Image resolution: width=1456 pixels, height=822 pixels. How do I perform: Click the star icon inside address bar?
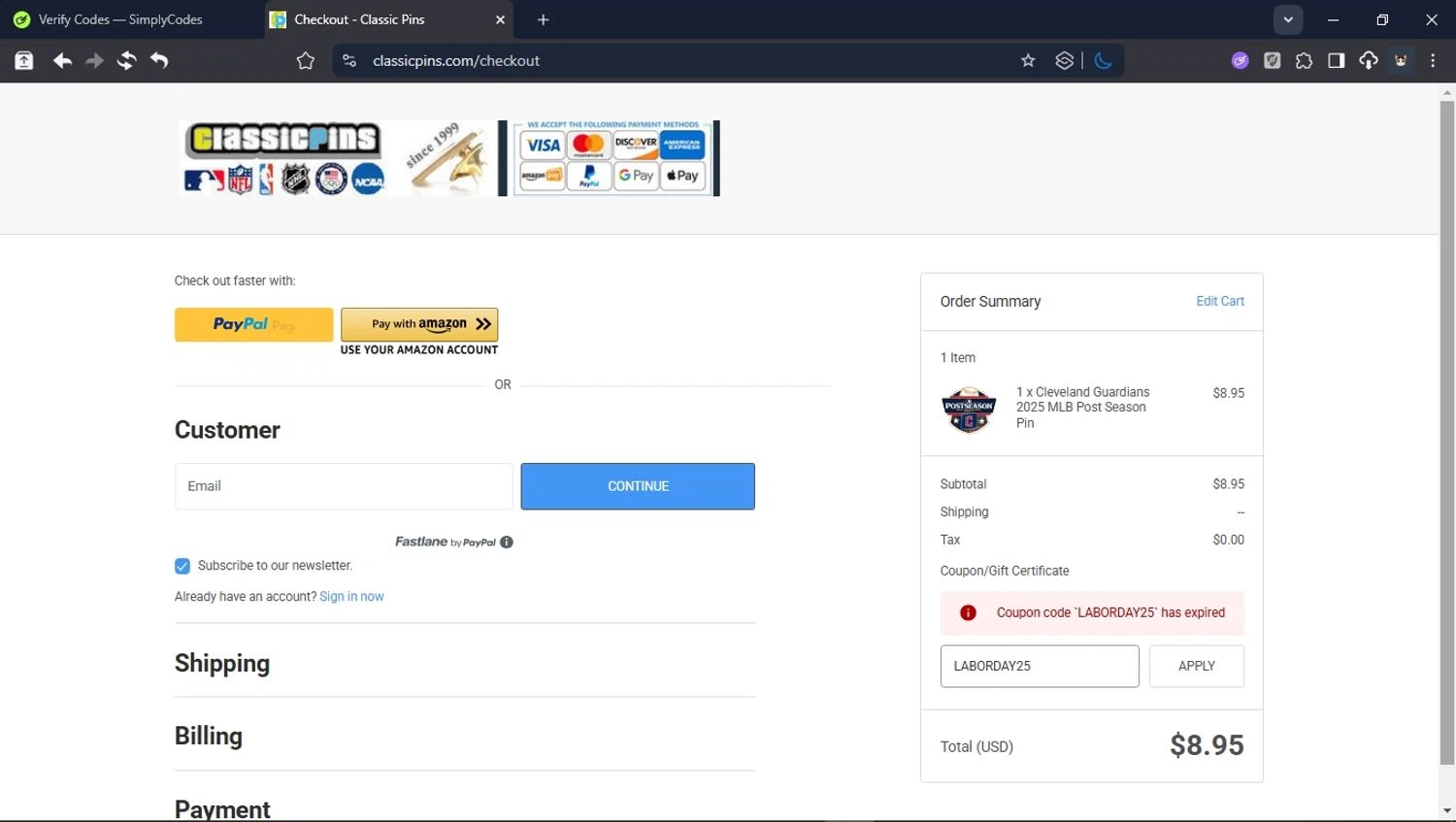click(1028, 60)
